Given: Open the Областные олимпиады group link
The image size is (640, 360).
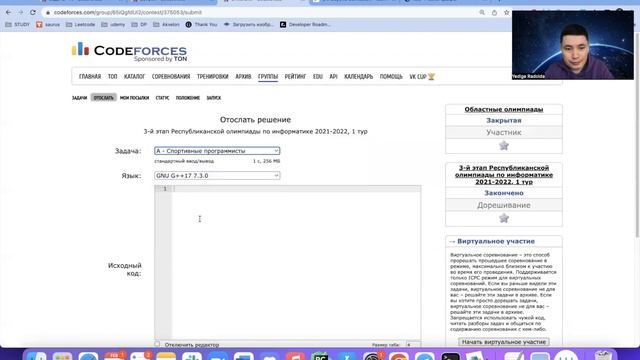Looking at the screenshot, I should [x=504, y=109].
